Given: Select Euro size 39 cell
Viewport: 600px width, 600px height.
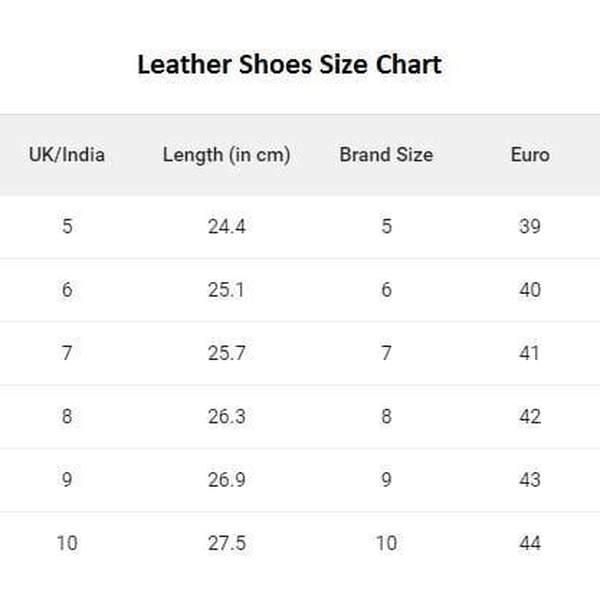Looking at the screenshot, I should click(529, 226).
